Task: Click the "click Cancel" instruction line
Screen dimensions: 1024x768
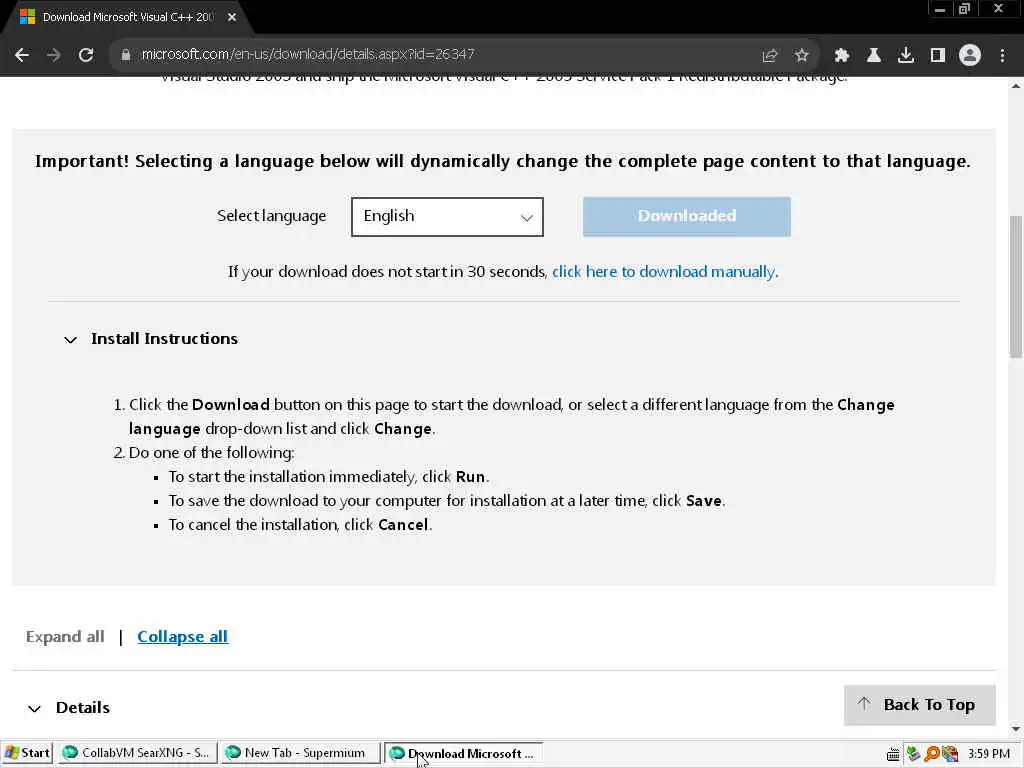Action: pos(300,525)
